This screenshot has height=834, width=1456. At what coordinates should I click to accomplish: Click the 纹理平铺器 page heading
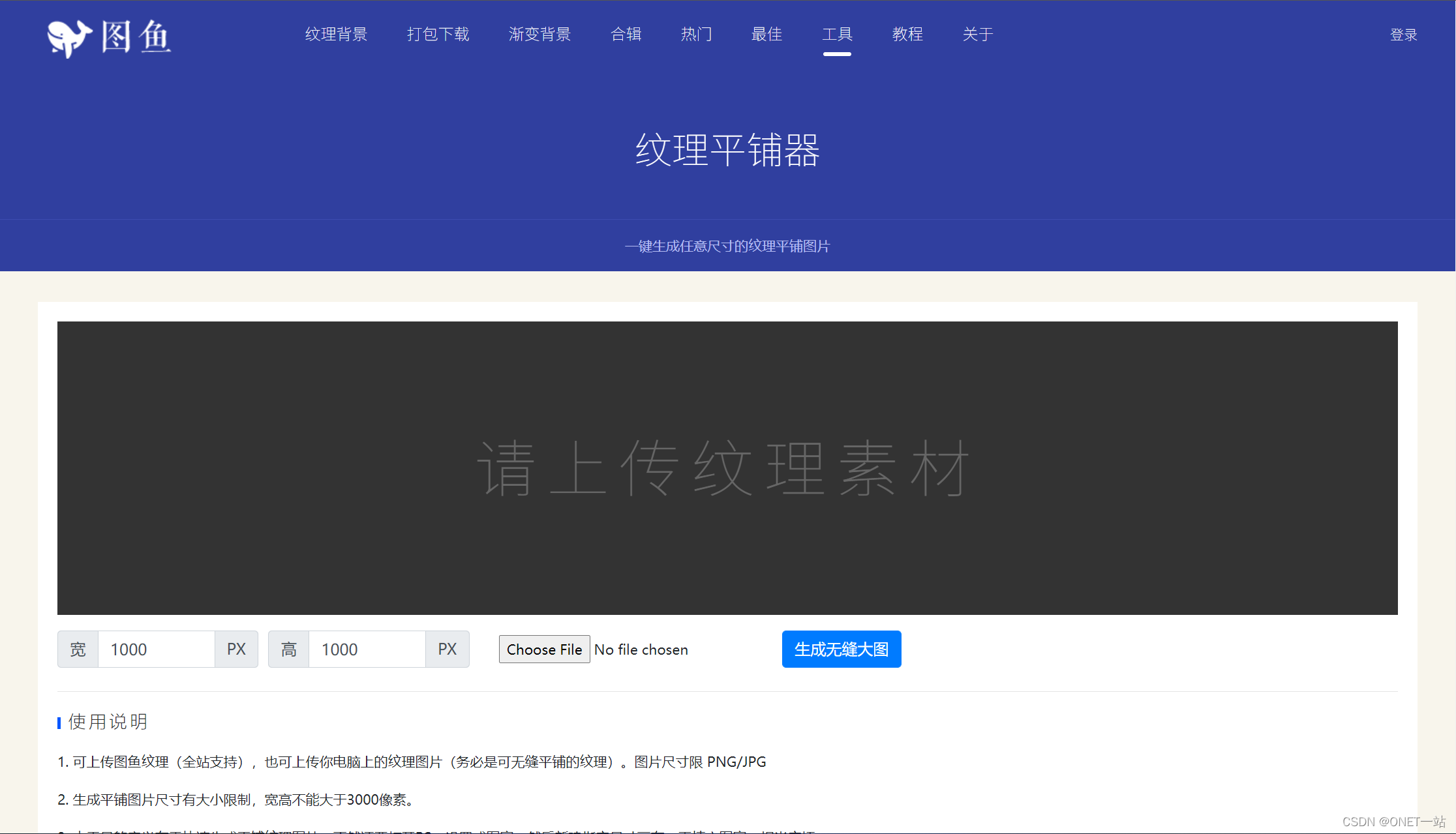[727, 150]
